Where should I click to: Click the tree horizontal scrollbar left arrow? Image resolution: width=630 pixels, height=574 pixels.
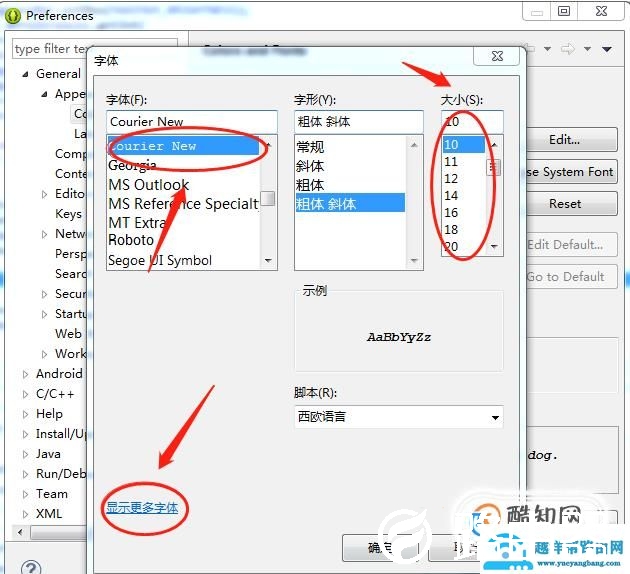[20, 533]
